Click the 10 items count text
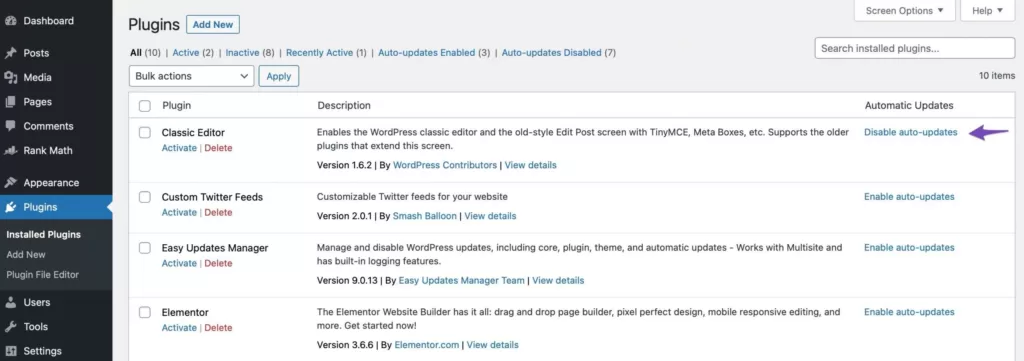Screen dimensions: 1024x361 point(997,76)
